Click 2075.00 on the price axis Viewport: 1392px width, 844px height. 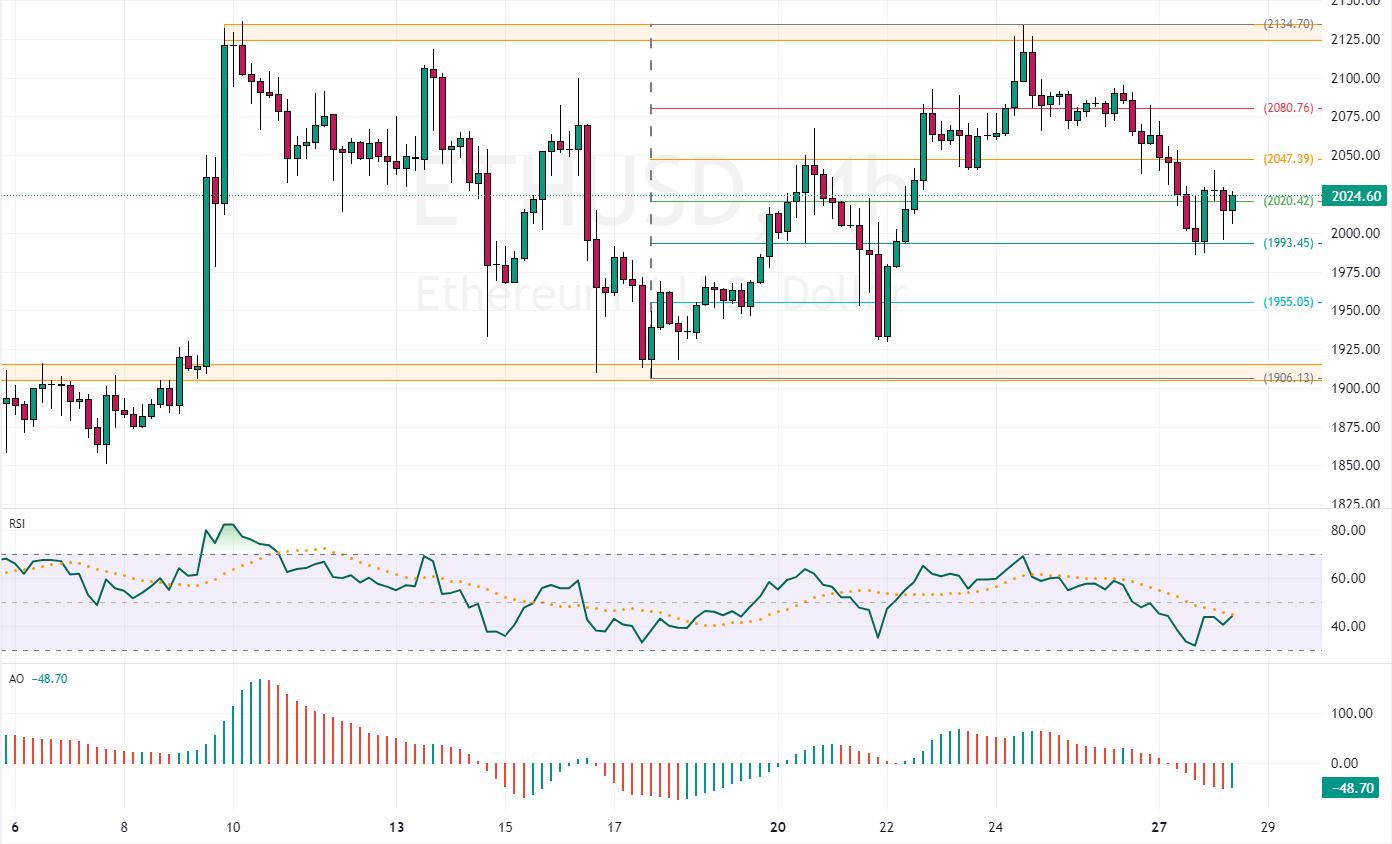tap(1355, 117)
